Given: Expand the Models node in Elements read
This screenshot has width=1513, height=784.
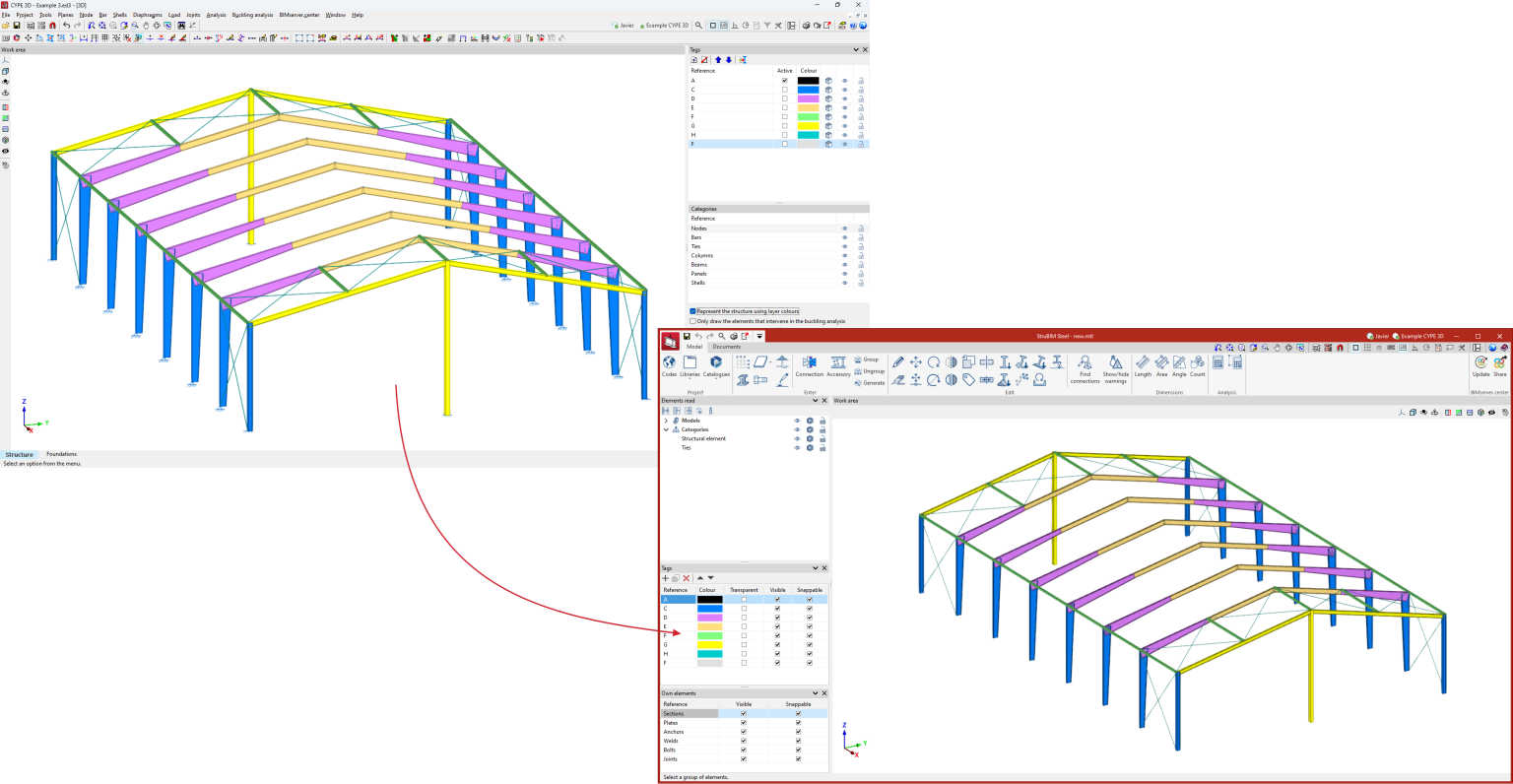Looking at the screenshot, I should (x=668, y=420).
